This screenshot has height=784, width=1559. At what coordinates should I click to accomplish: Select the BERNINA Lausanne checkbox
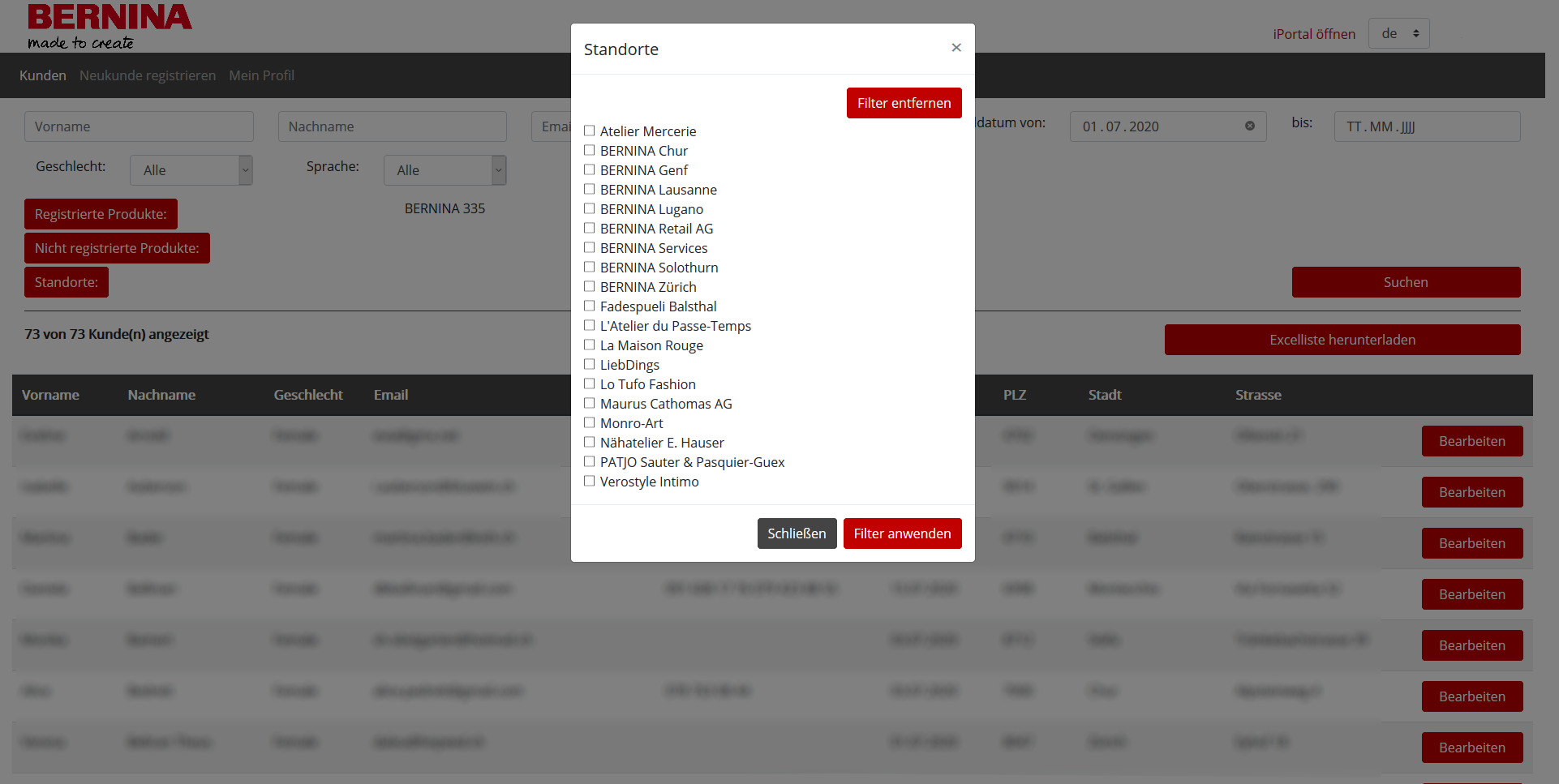pos(590,189)
